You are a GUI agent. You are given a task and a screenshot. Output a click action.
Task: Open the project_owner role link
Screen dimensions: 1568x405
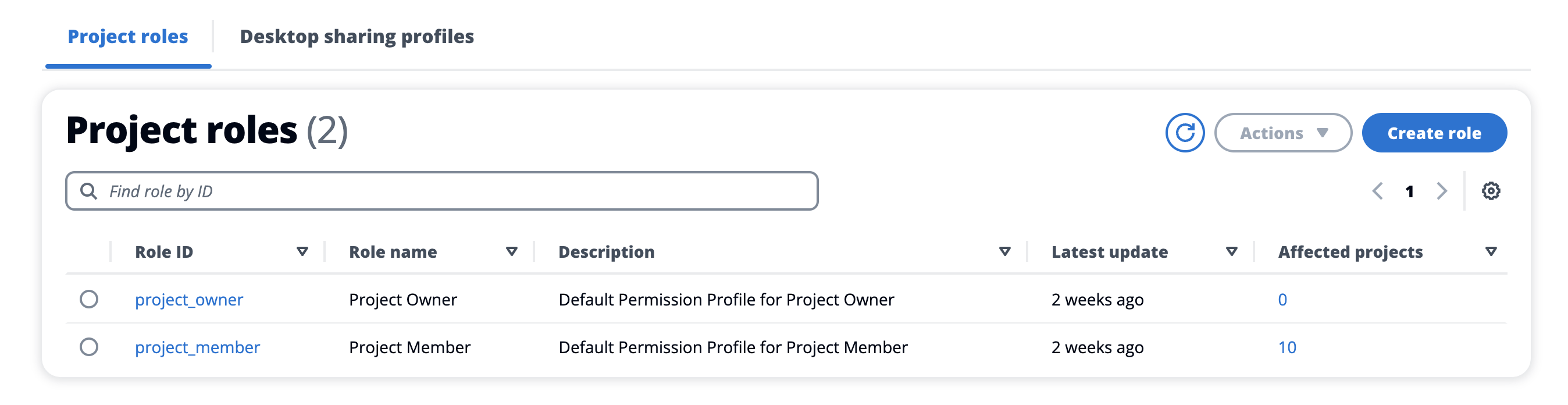point(188,300)
